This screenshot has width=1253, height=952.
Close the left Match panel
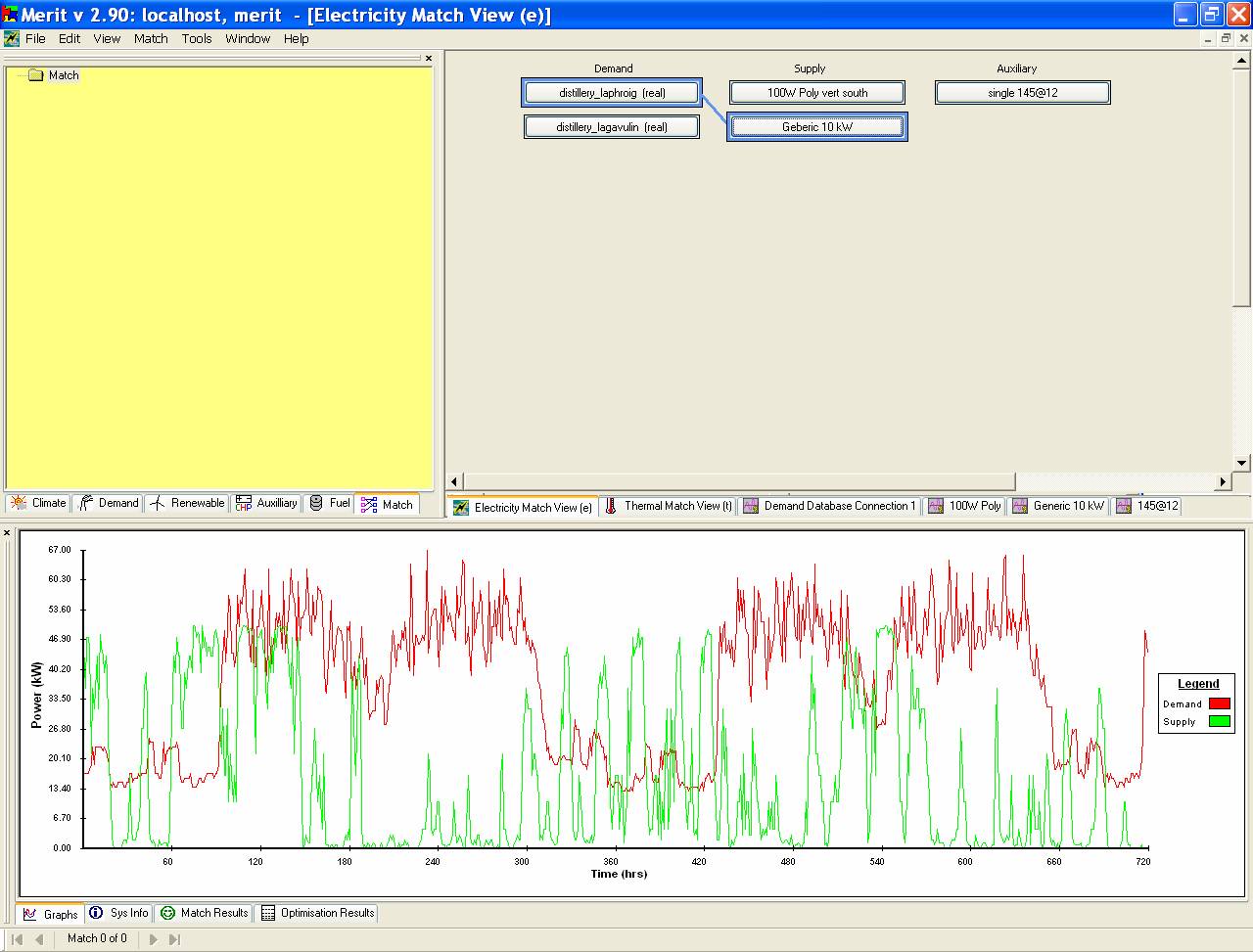tap(429, 59)
